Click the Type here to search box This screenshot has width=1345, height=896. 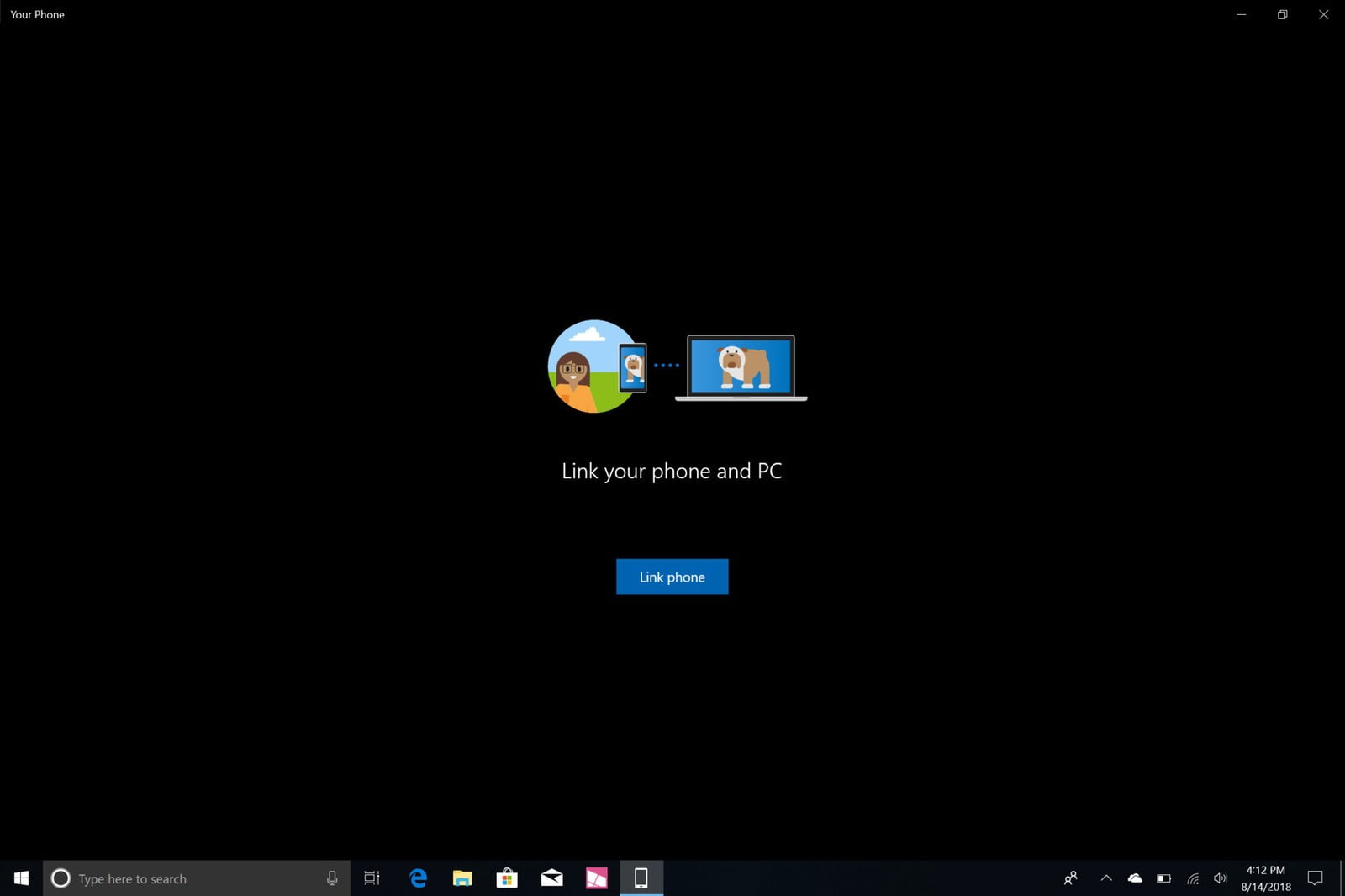[x=185, y=878]
